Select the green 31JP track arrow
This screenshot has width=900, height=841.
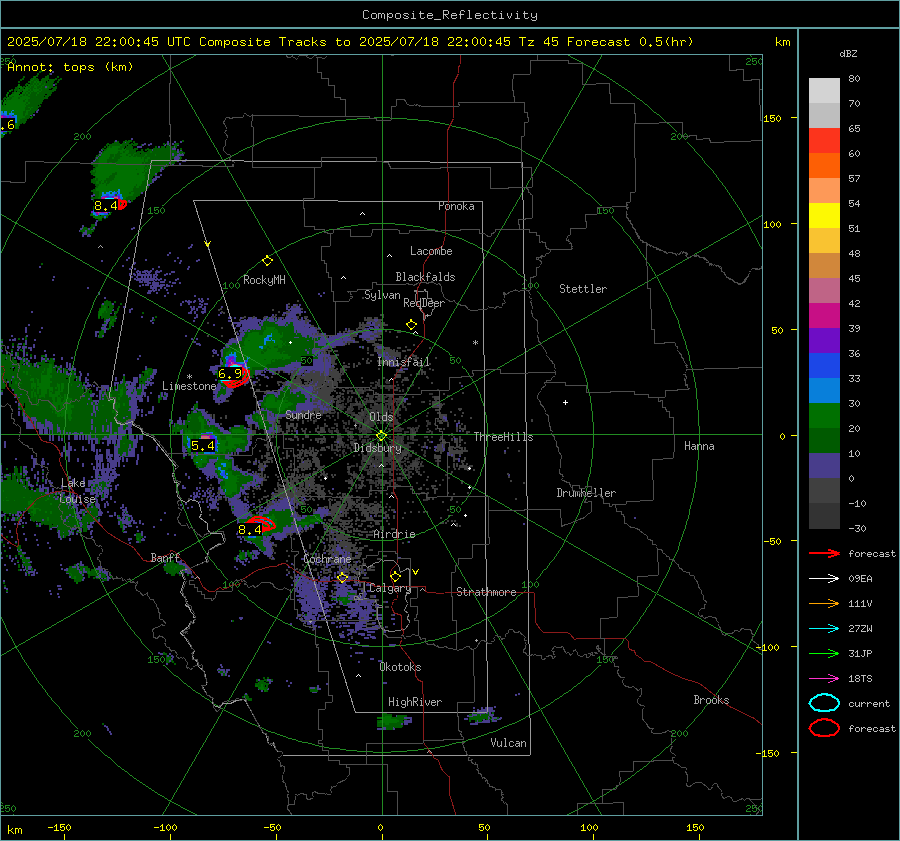click(824, 653)
